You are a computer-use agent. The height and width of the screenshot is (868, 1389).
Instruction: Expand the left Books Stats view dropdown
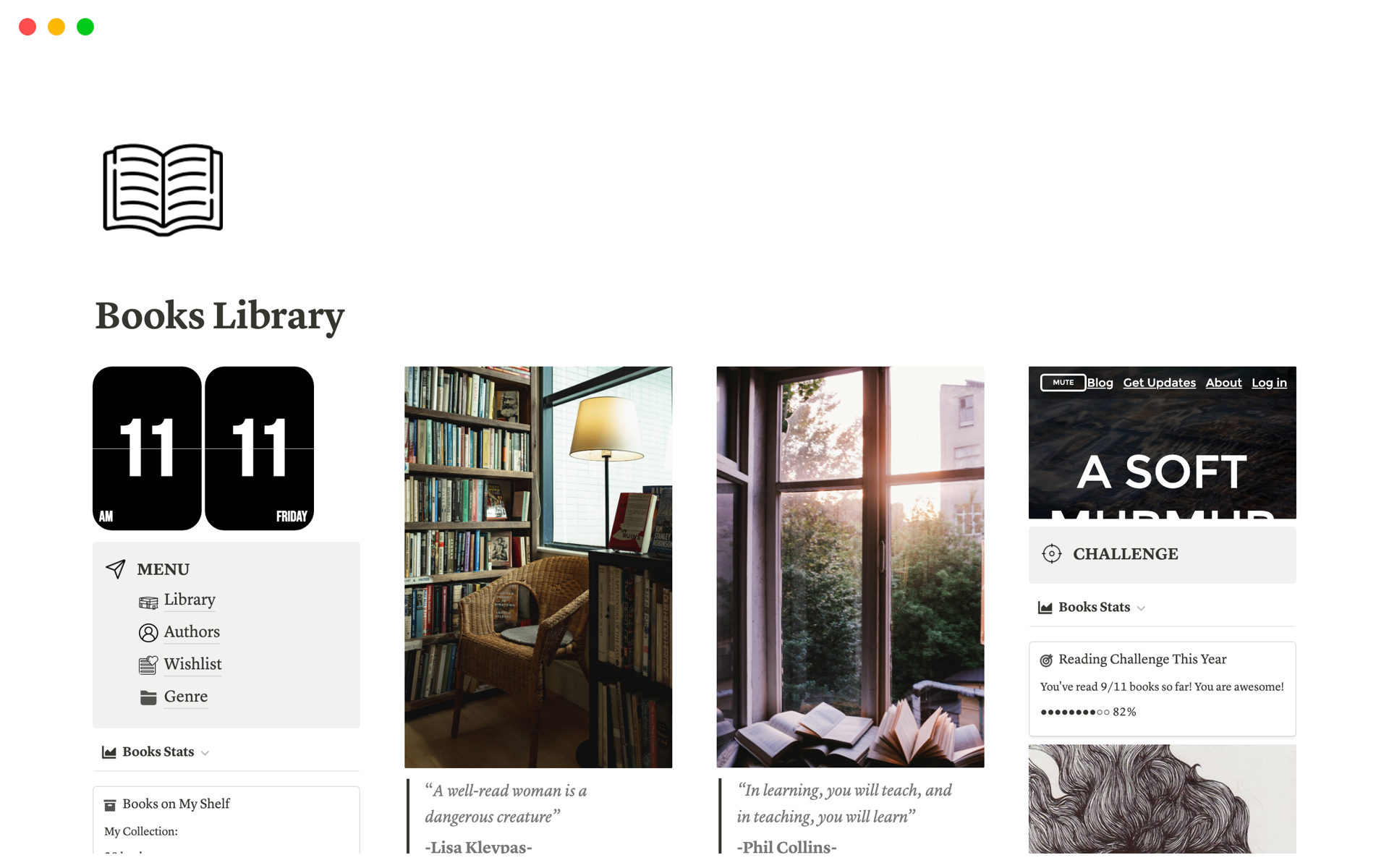point(205,753)
